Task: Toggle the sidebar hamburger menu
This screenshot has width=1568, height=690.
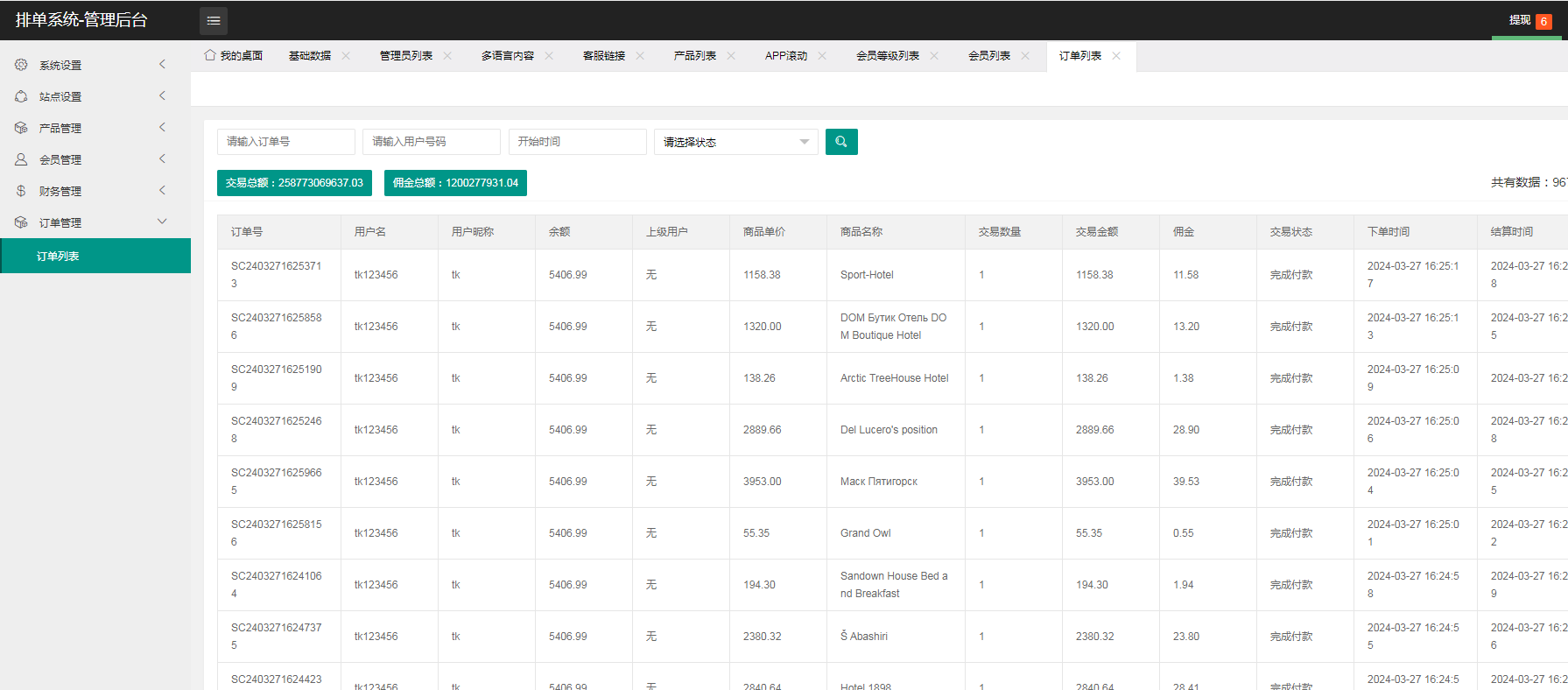Action: [214, 20]
